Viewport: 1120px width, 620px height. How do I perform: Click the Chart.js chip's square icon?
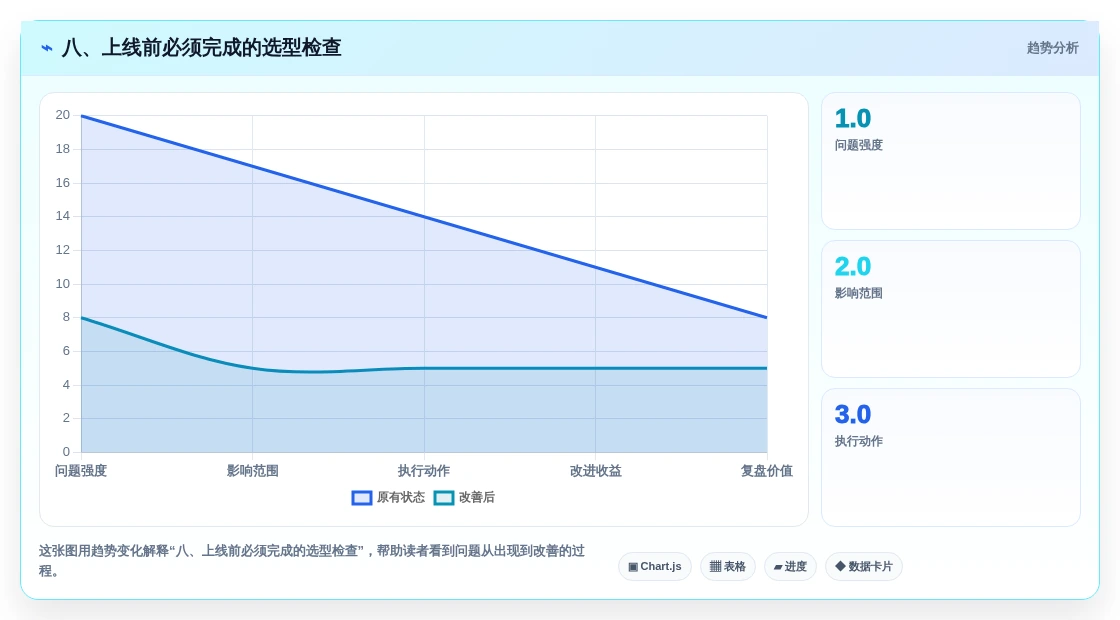click(633, 566)
